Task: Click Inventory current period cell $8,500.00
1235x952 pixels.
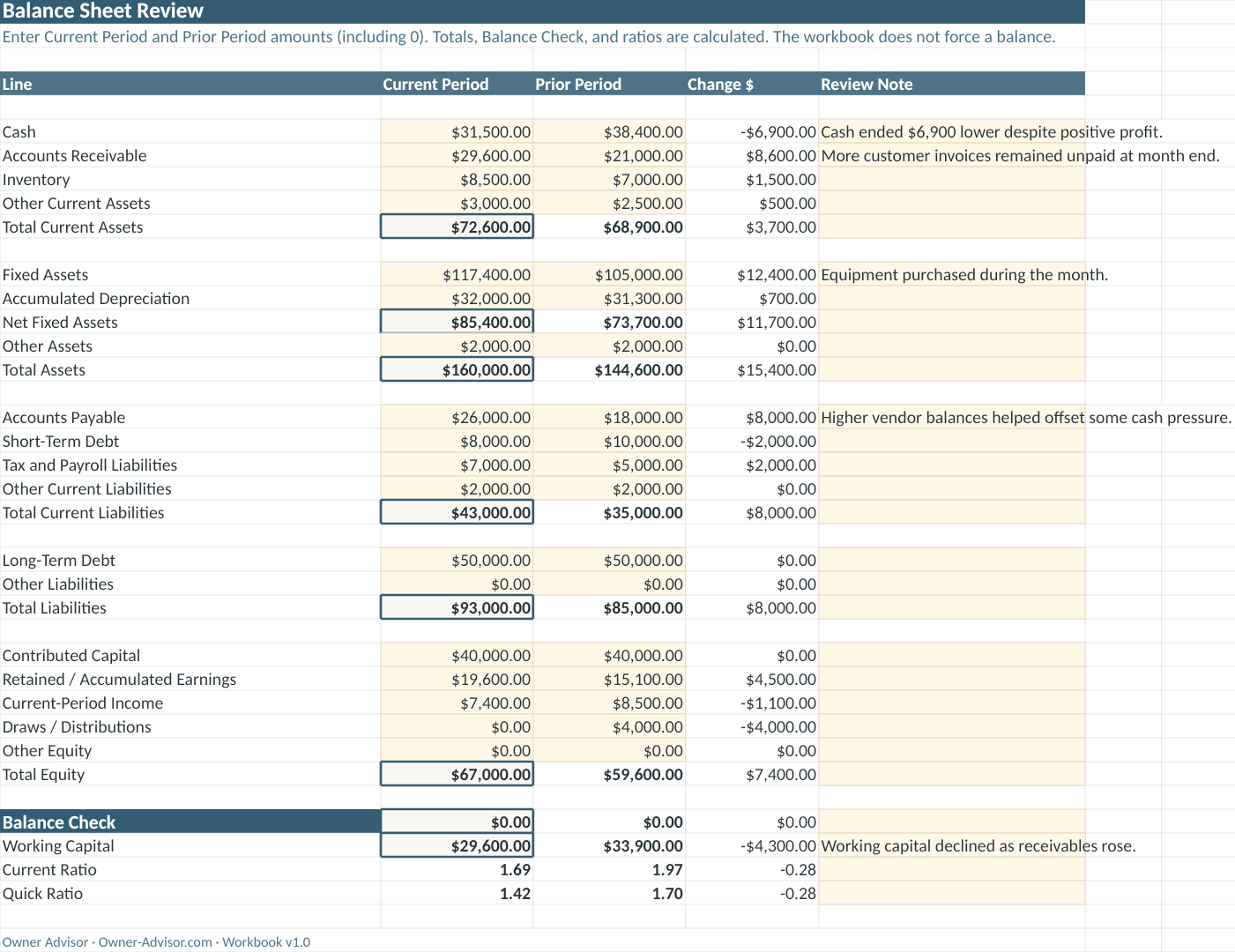Action: pos(457,179)
